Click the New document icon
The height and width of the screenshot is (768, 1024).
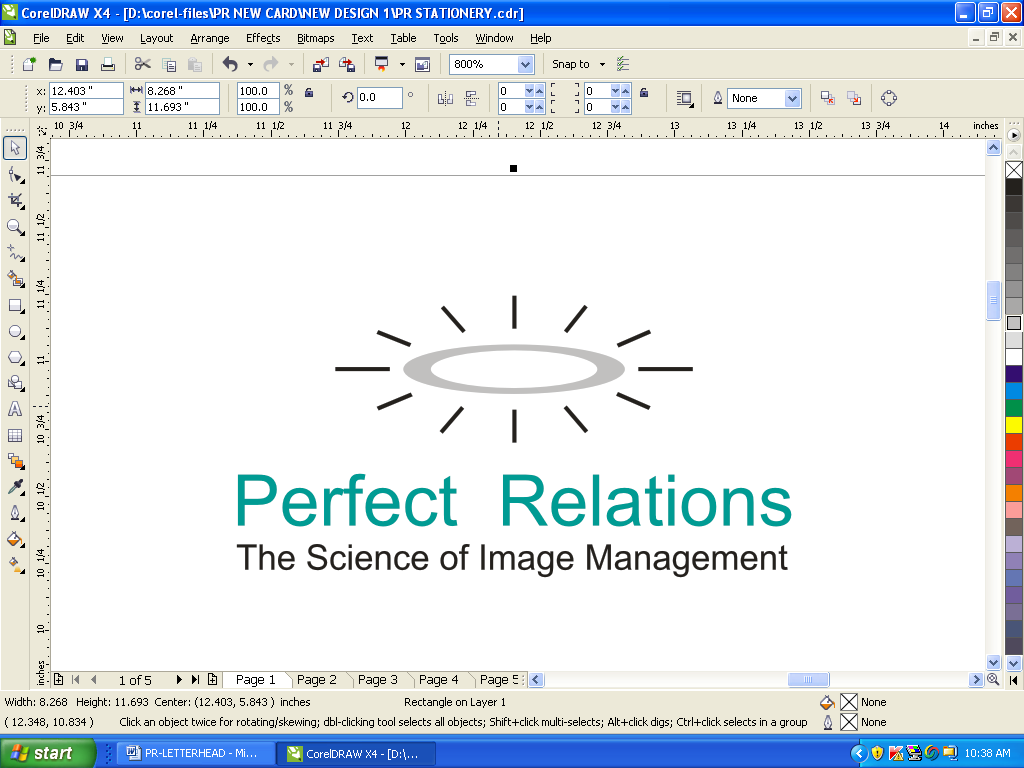(29, 64)
